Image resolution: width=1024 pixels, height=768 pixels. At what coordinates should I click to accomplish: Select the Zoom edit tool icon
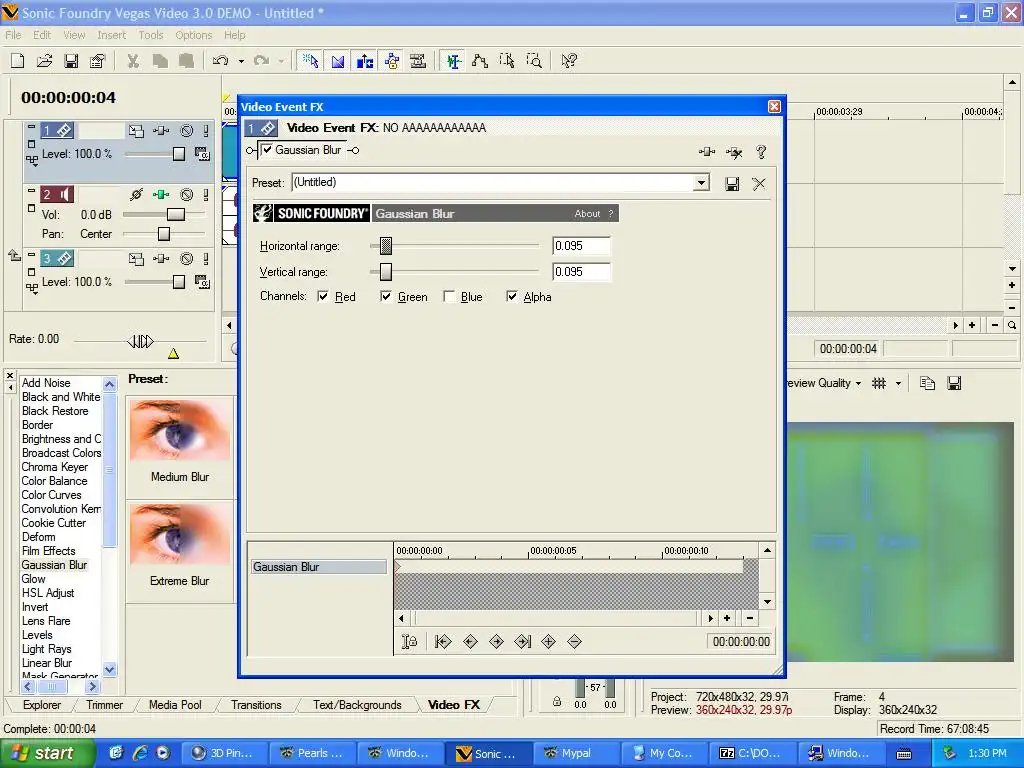[x=534, y=61]
